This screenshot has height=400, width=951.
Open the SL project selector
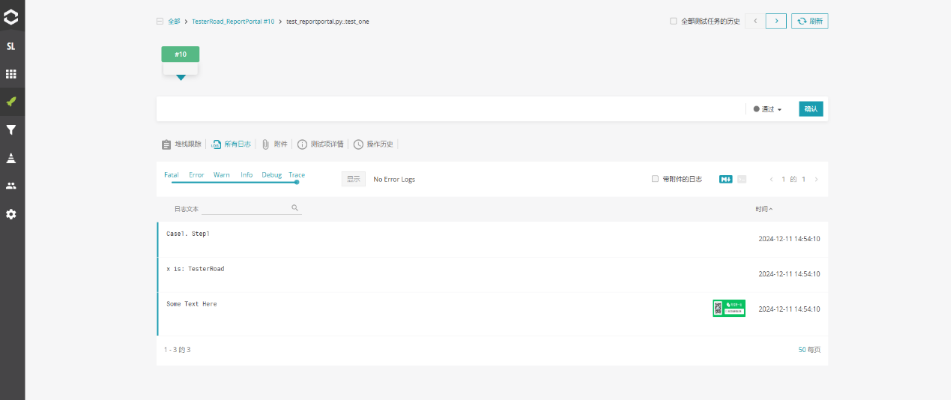point(11,46)
